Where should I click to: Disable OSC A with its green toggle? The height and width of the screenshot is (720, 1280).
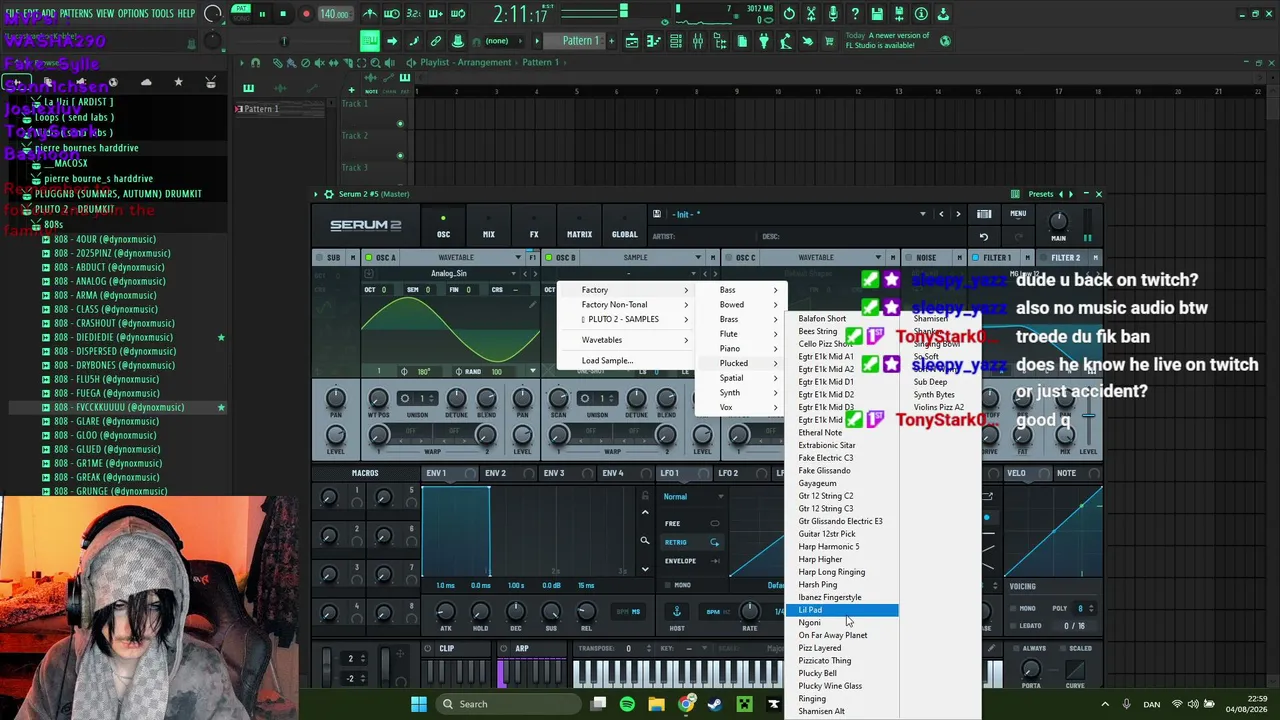[x=368, y=258]
